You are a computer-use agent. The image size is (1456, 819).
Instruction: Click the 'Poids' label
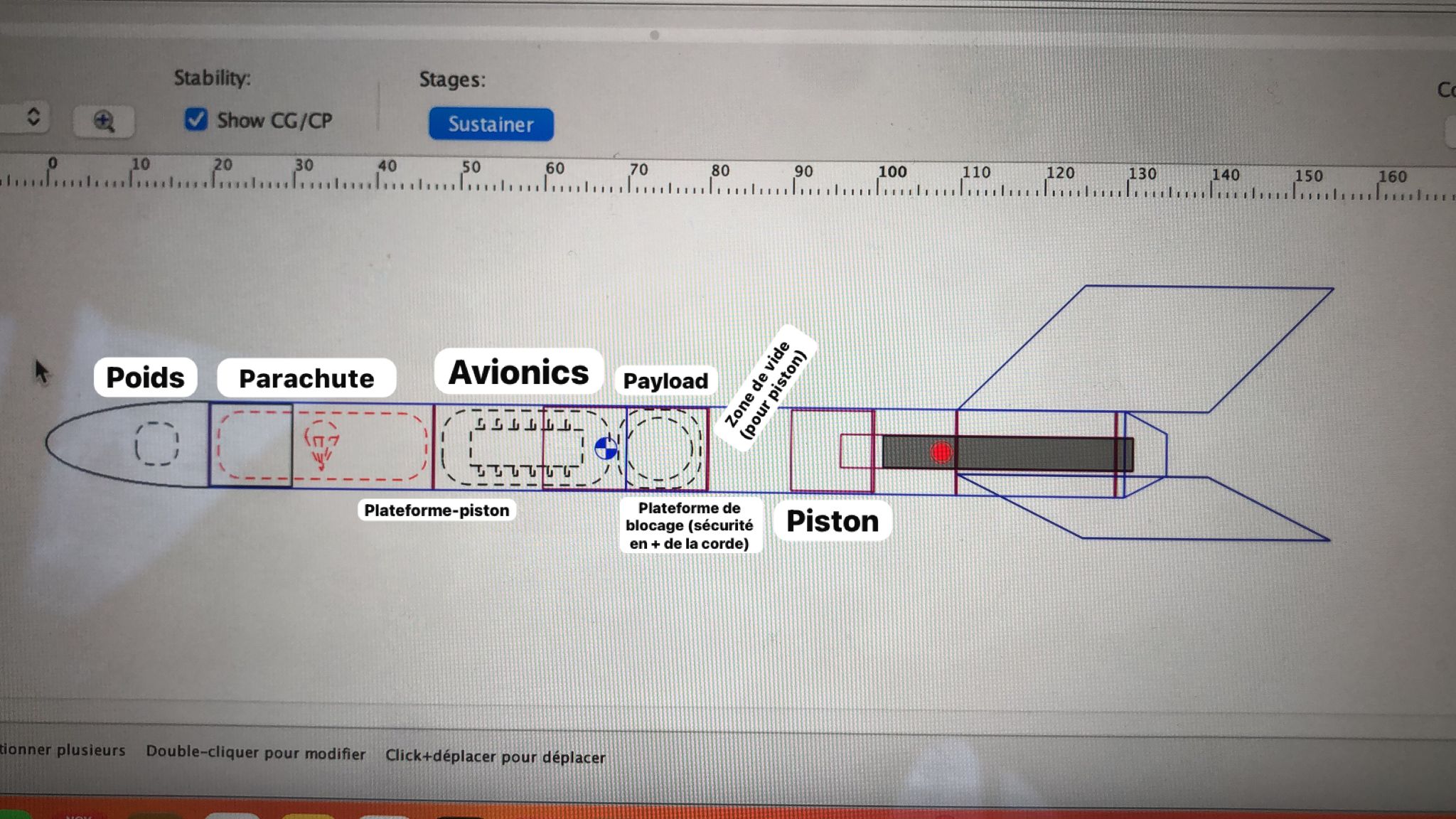pos(145,377)
